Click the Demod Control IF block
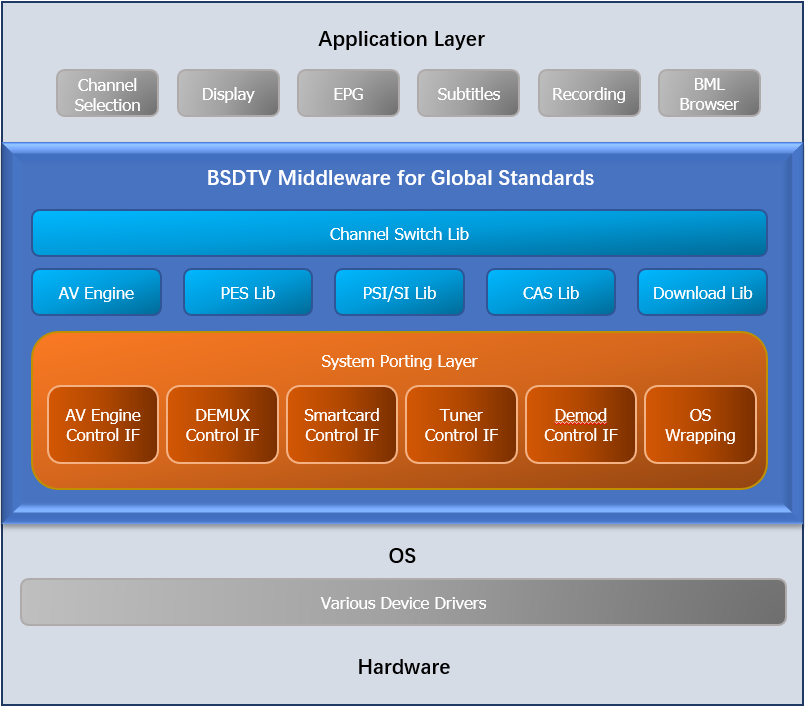This screenshot has height=707, width=805. coord(580,425)
